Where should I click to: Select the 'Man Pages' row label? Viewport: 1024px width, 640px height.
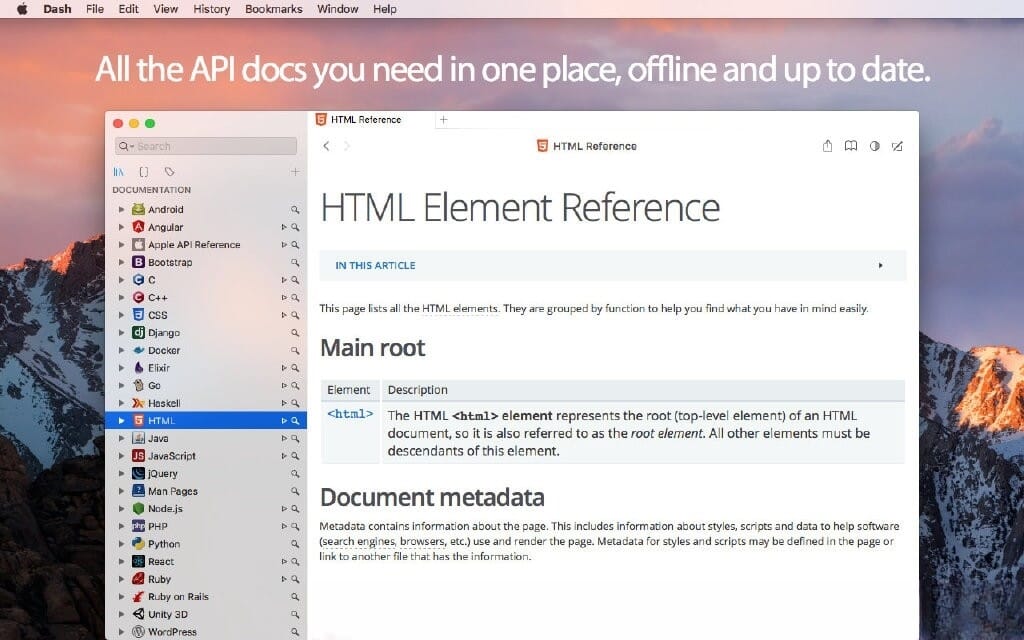tap(172, 491)
